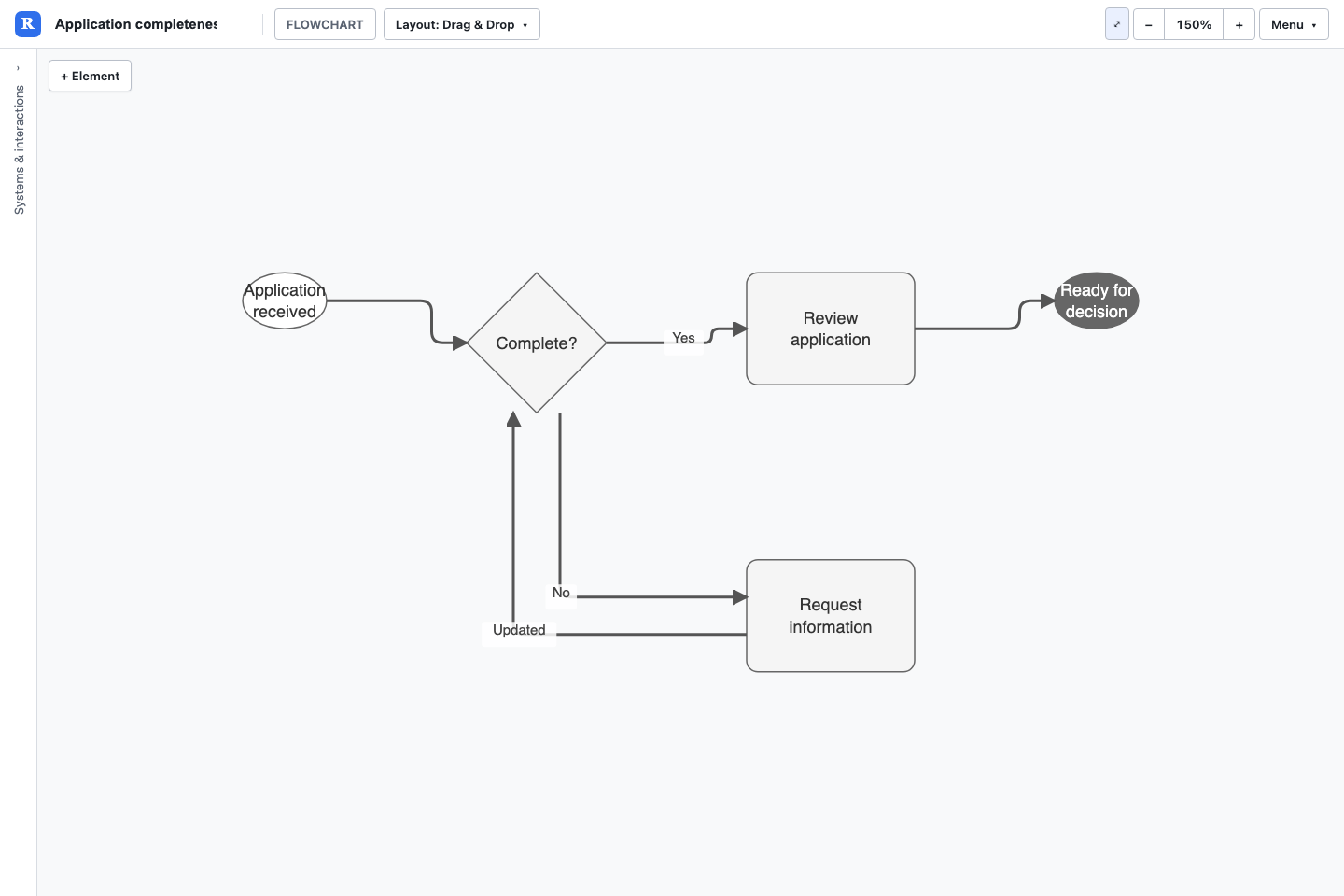Image resolution: width=1344 pixels, height=896 pixels.
Task: Select the Request information process box
Action: tap(831, 616)
